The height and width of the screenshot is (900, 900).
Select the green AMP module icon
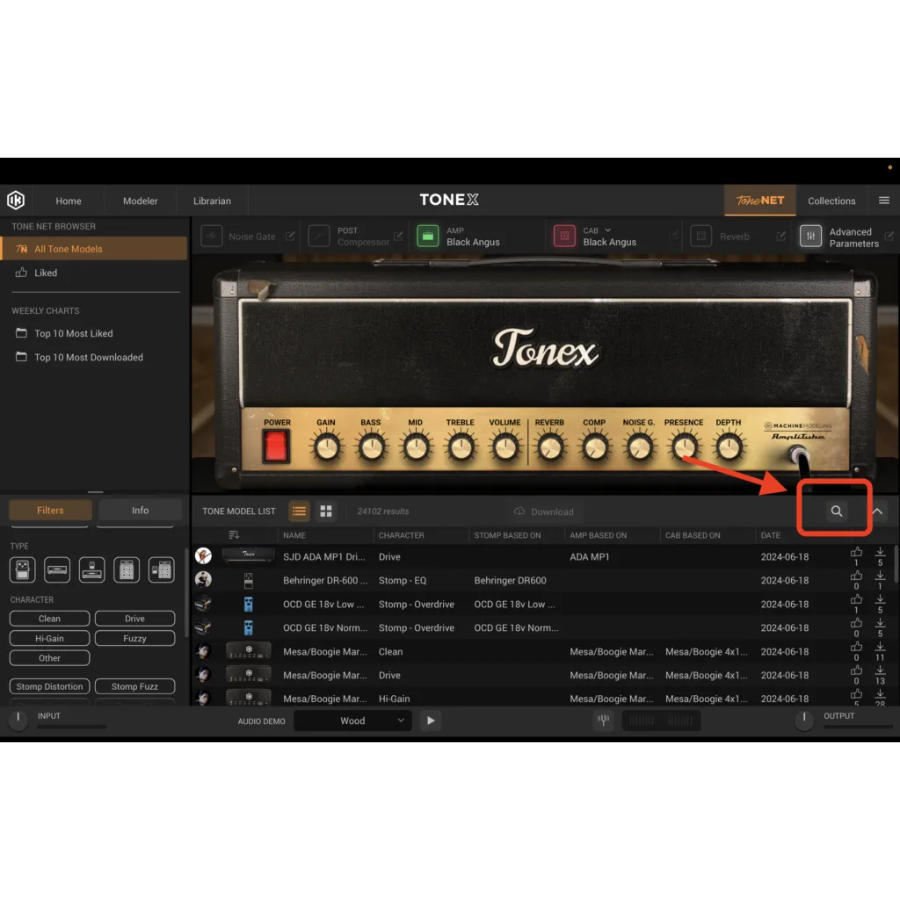tap(428, 236)
